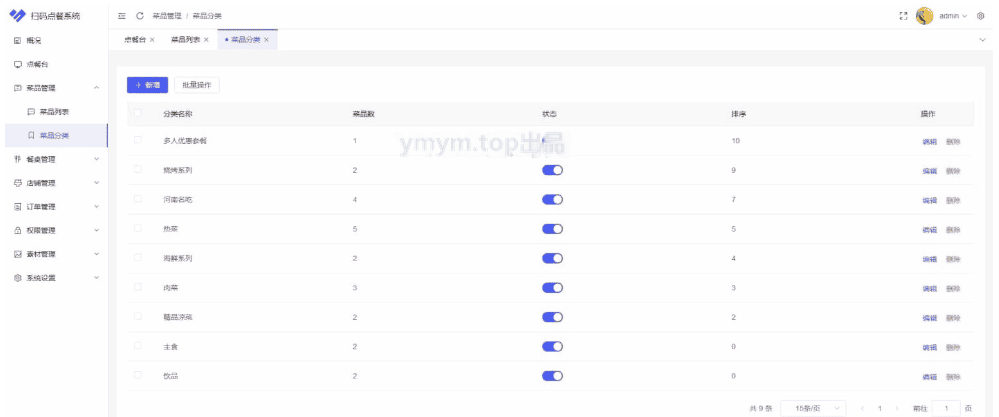Close the 菜品分类 tab
The image size is (999, 417).
click(x=266, y=39)
